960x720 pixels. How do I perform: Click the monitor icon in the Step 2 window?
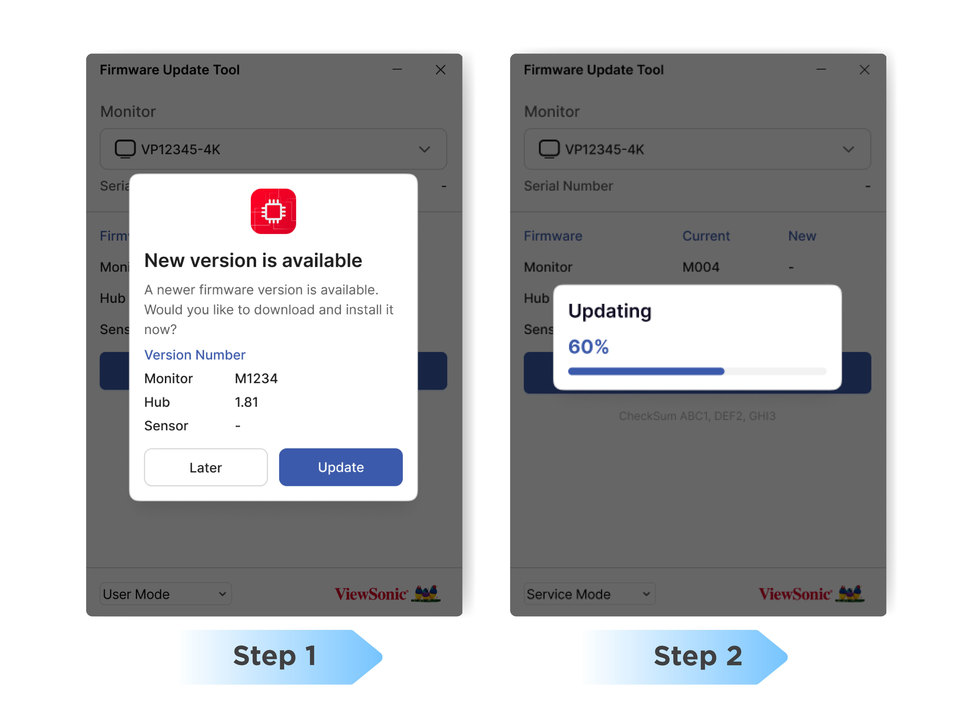549,149
